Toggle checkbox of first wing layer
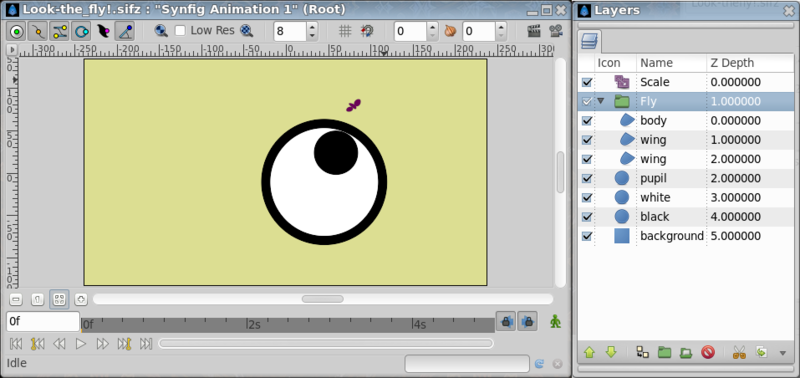800x378 pixels. (x=587, y=140)
